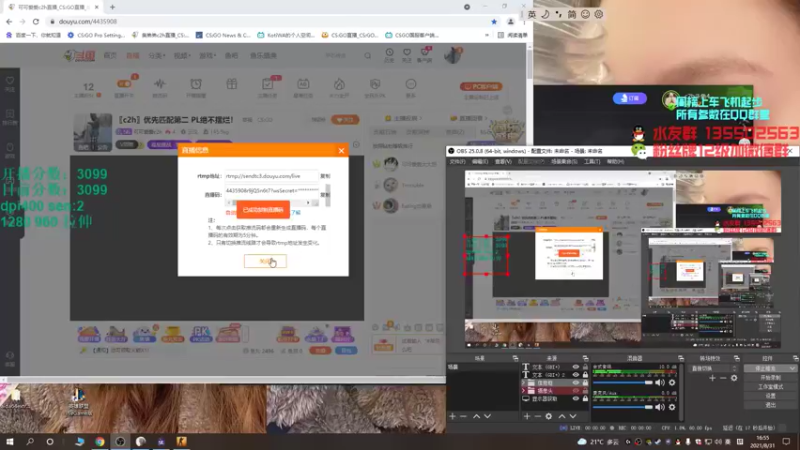Image resolution: width=800 pixels, height=450 pixels.
Task: Toggle lock on grey folder group source
Action: tap(585, 383)
